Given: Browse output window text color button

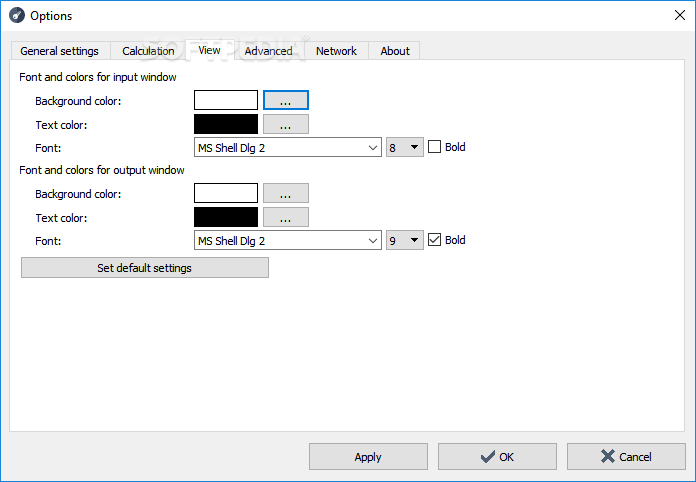Looking at the screenshot, I should coord(286,217).
